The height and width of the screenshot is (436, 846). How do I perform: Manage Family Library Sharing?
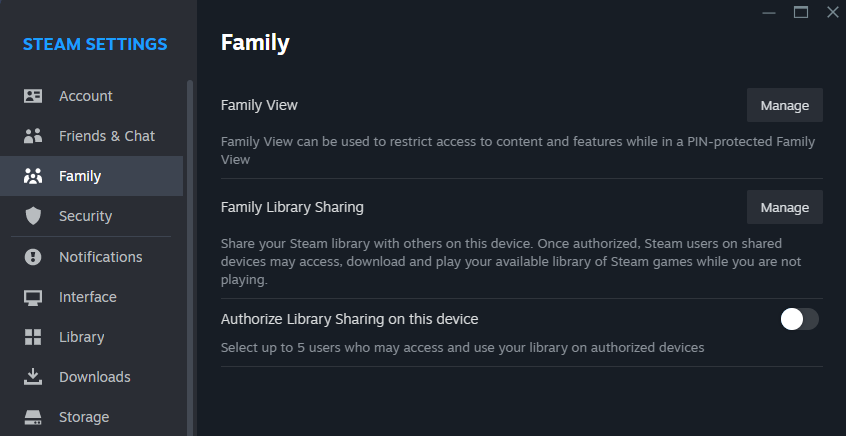(784, 207)
